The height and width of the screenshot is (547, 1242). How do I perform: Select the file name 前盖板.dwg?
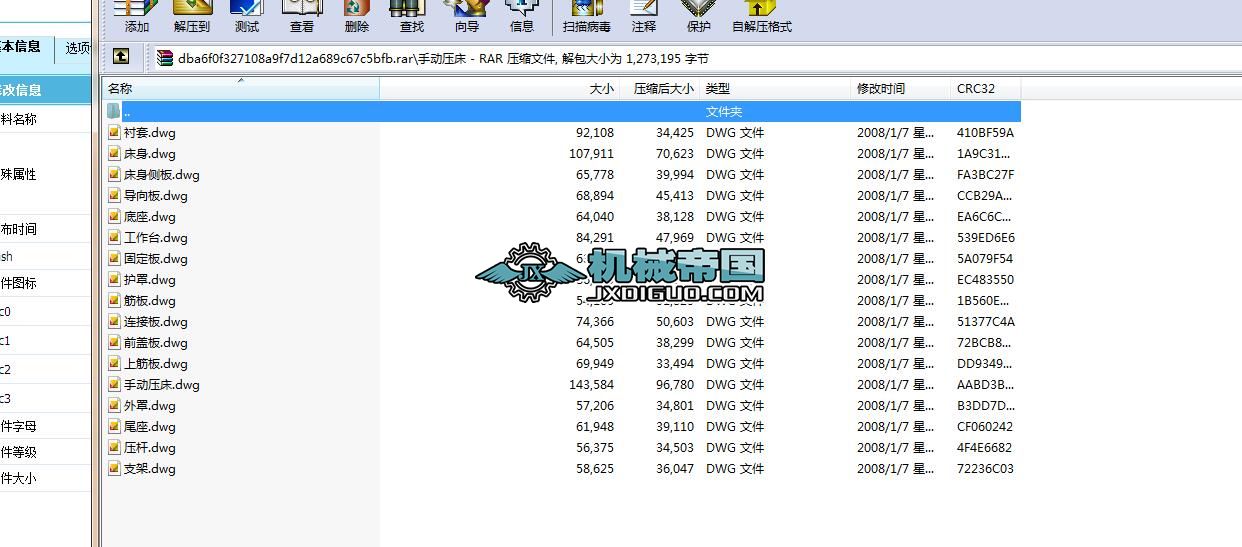click(x=155, y=342)
